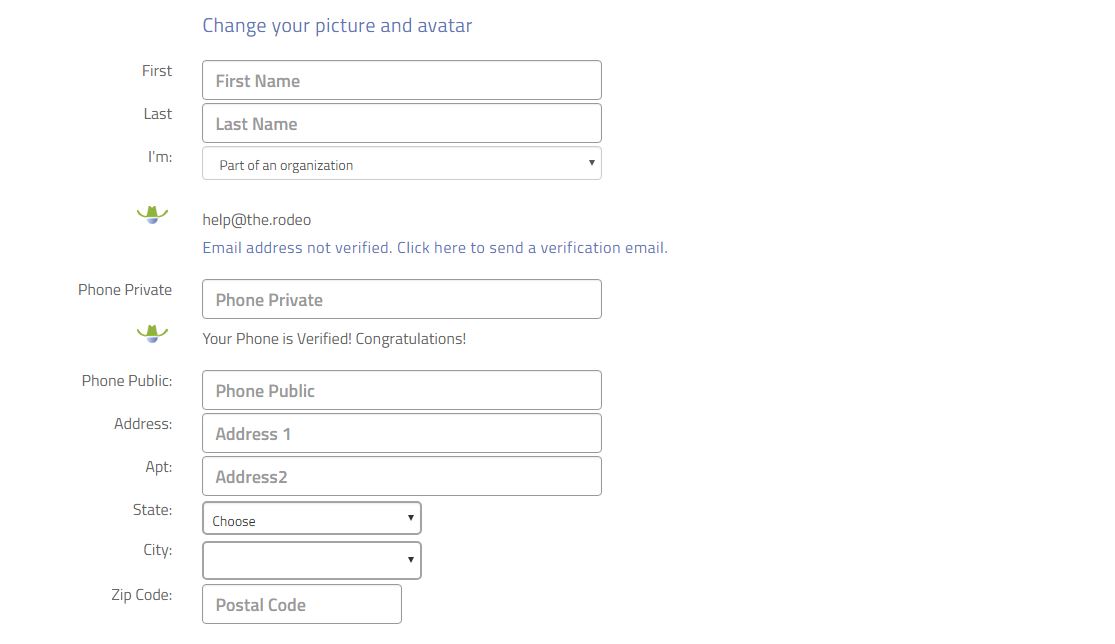Click the Your Phone is Verified message
Viewport: 1115px width, 644px height.
[334, 339]
